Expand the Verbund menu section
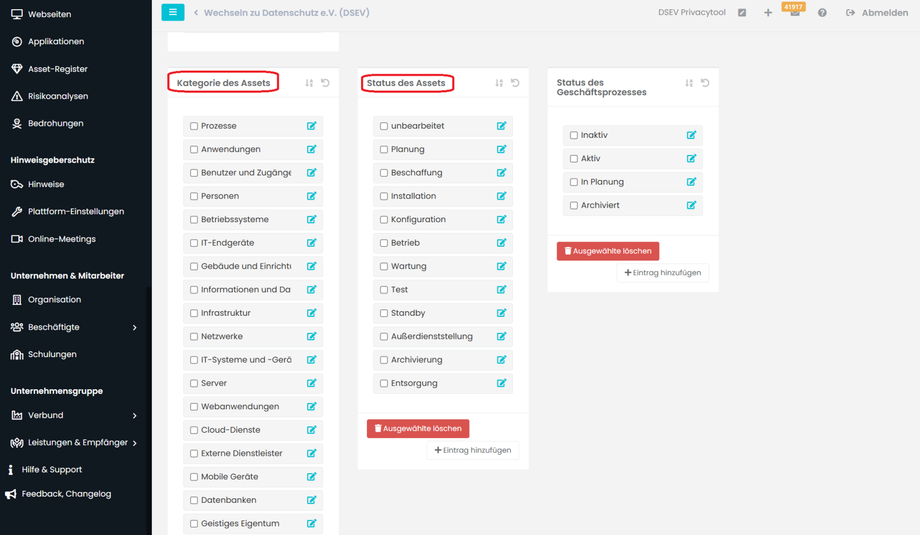The image size is (920, 535). pos(134,415)
